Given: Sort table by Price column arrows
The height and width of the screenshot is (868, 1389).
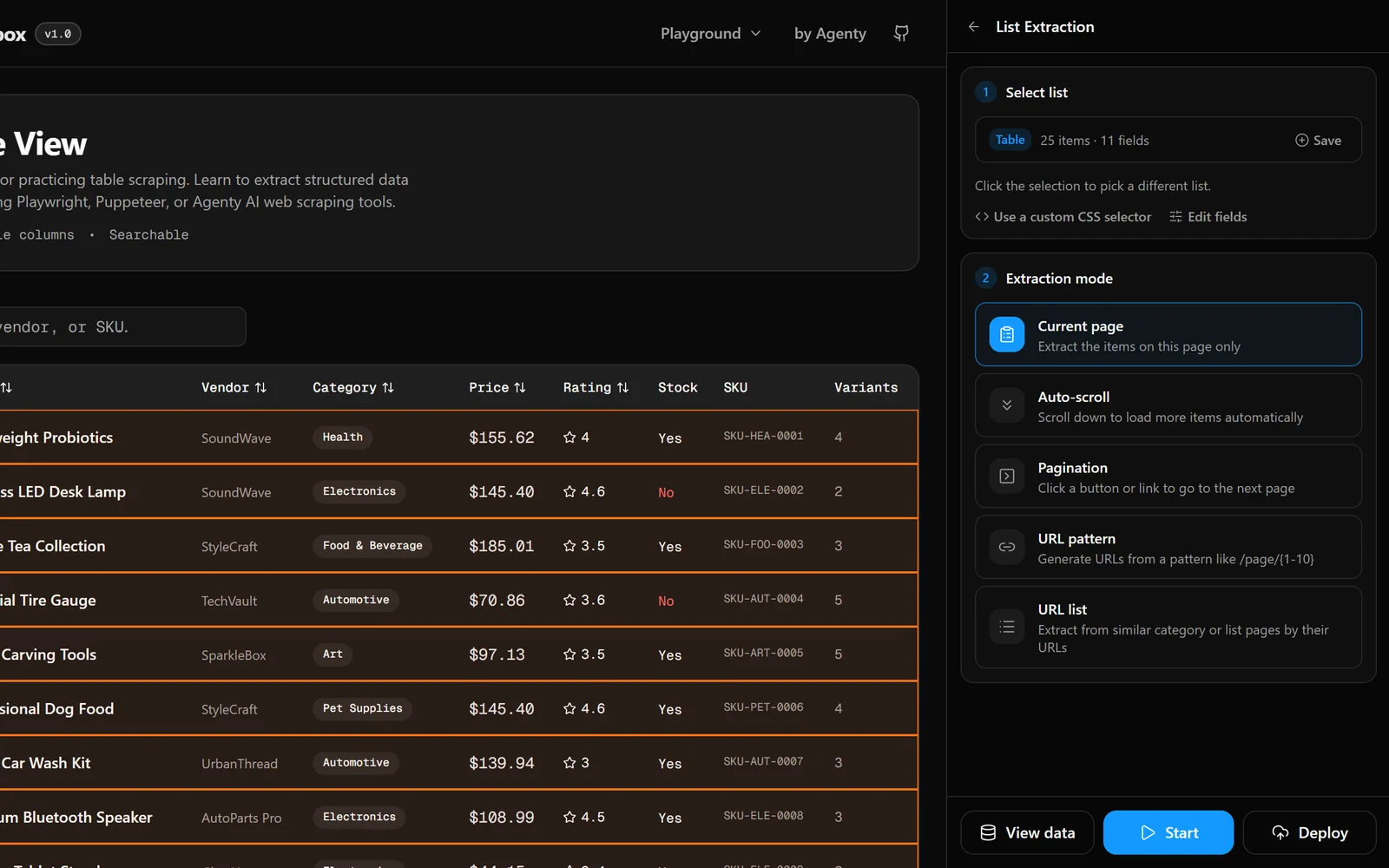Looking at the screenshot, I should (x=520, y=388).
